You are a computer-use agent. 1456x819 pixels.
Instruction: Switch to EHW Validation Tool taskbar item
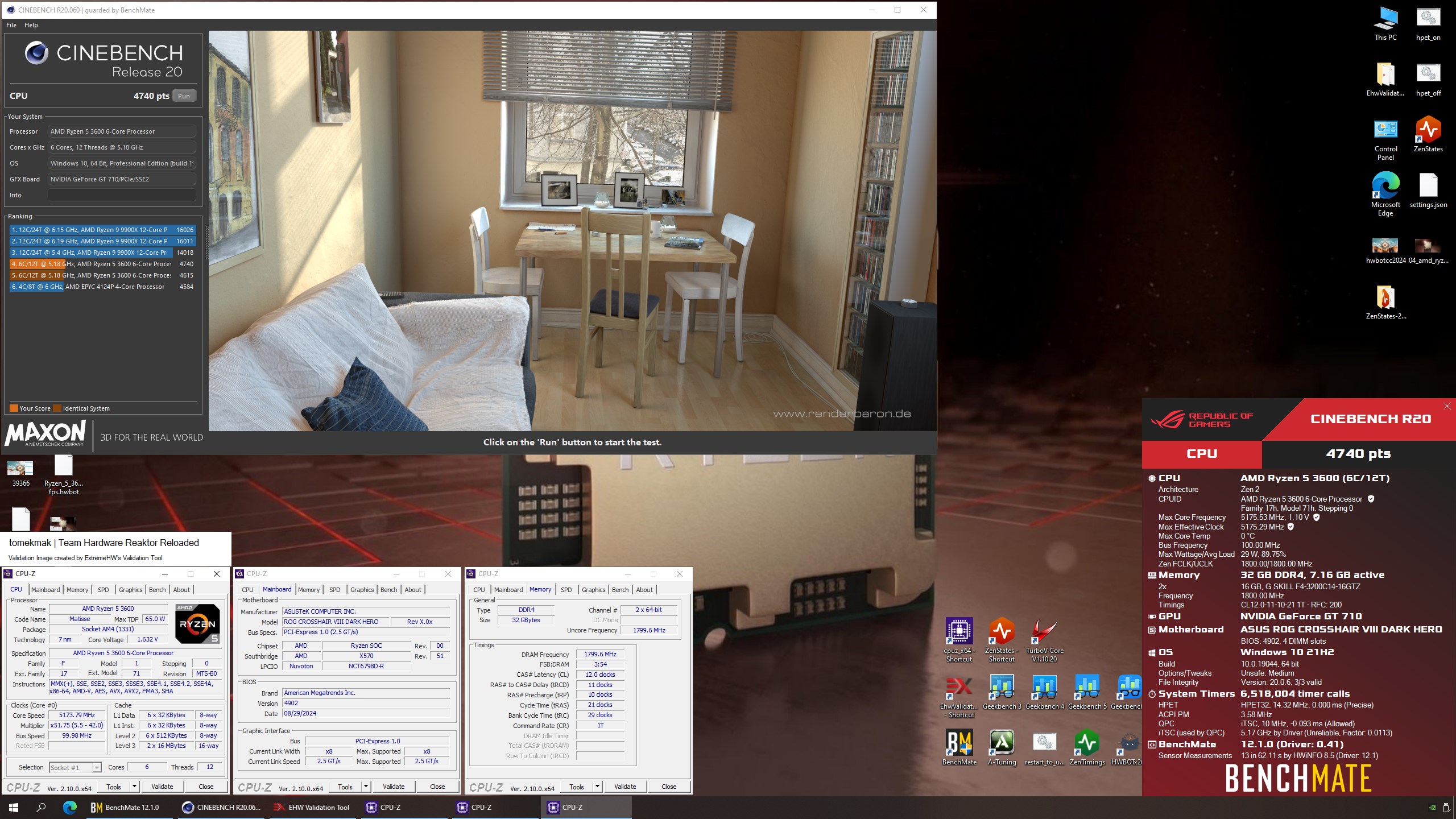tap(312, 807)
